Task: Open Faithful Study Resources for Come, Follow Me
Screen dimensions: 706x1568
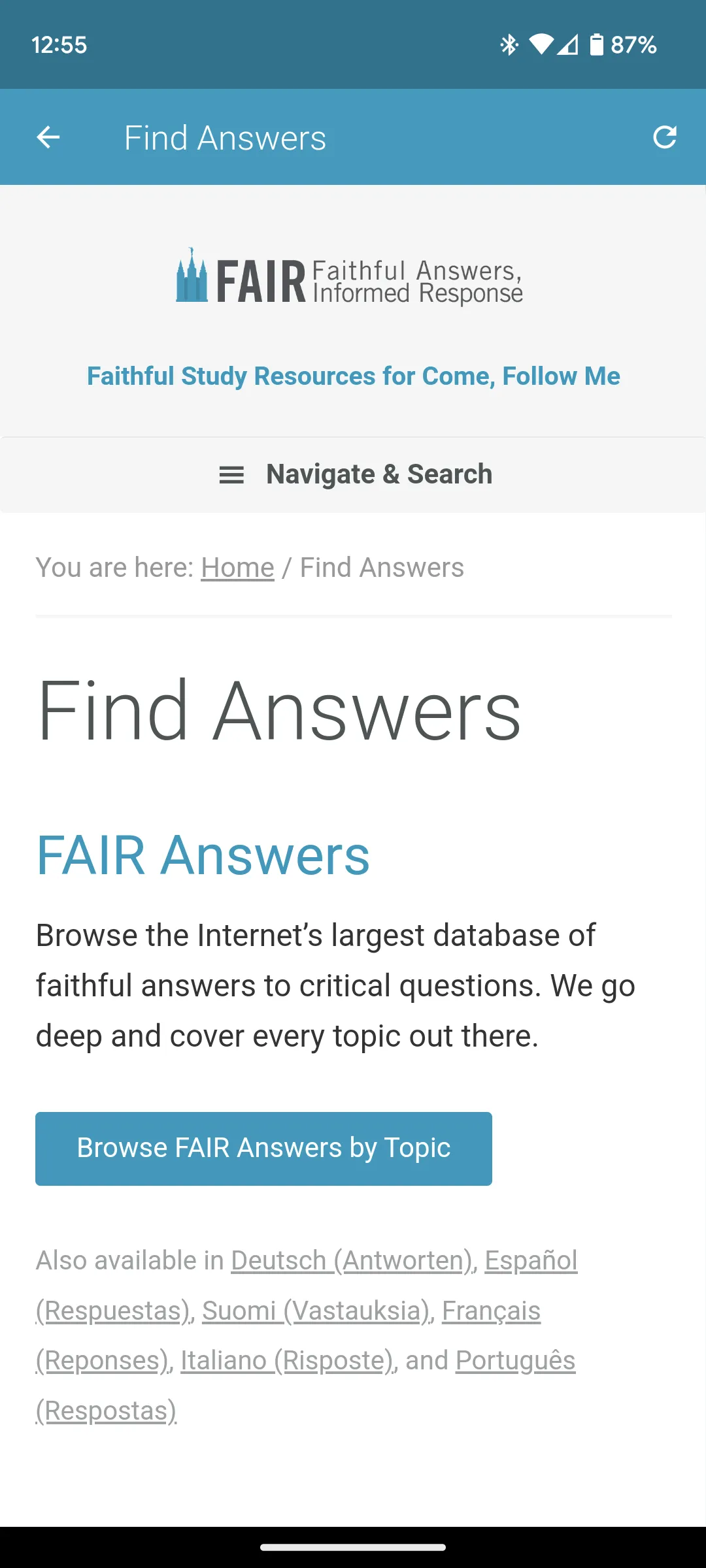Action: [x=354, y=376]
